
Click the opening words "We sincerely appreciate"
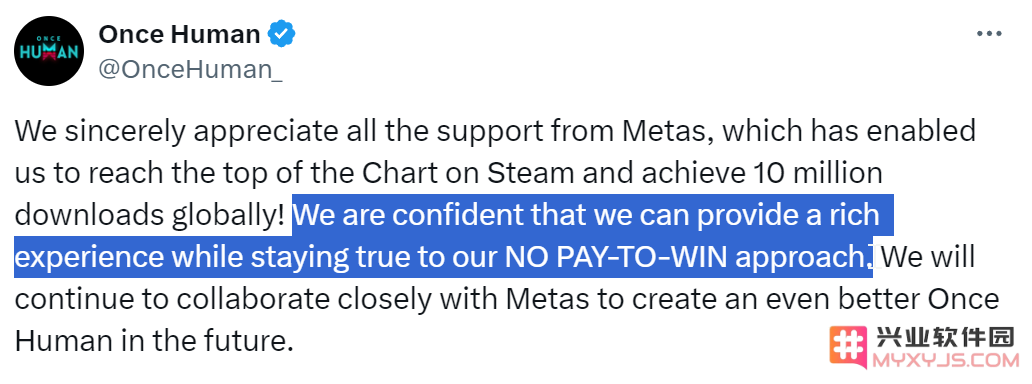pyautogui.click(x=174, y=132)
